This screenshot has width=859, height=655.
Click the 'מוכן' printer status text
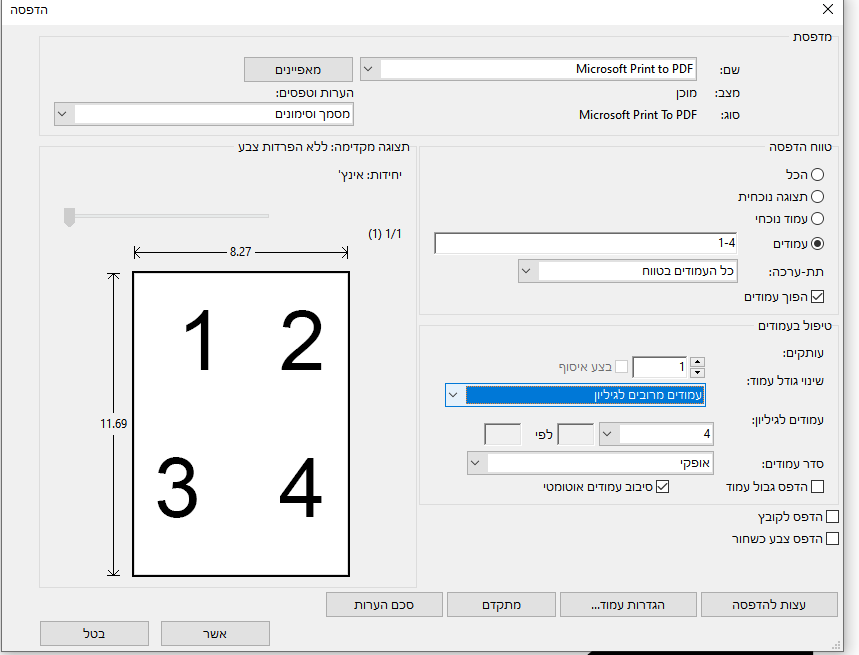pyautogui.click(x=686, y=93)
